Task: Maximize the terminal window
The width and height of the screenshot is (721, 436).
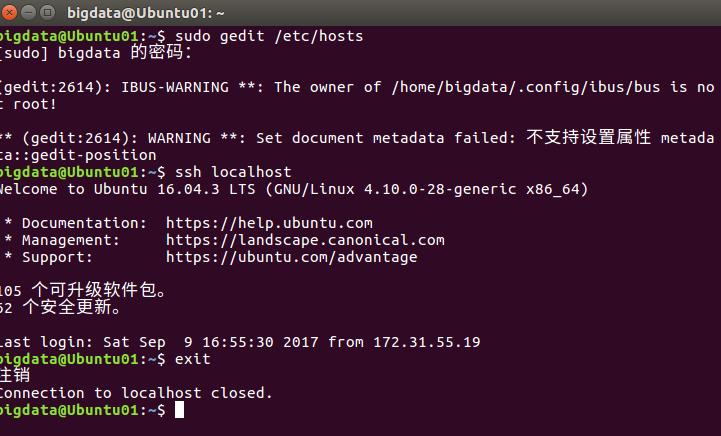Action: [47, 12]
